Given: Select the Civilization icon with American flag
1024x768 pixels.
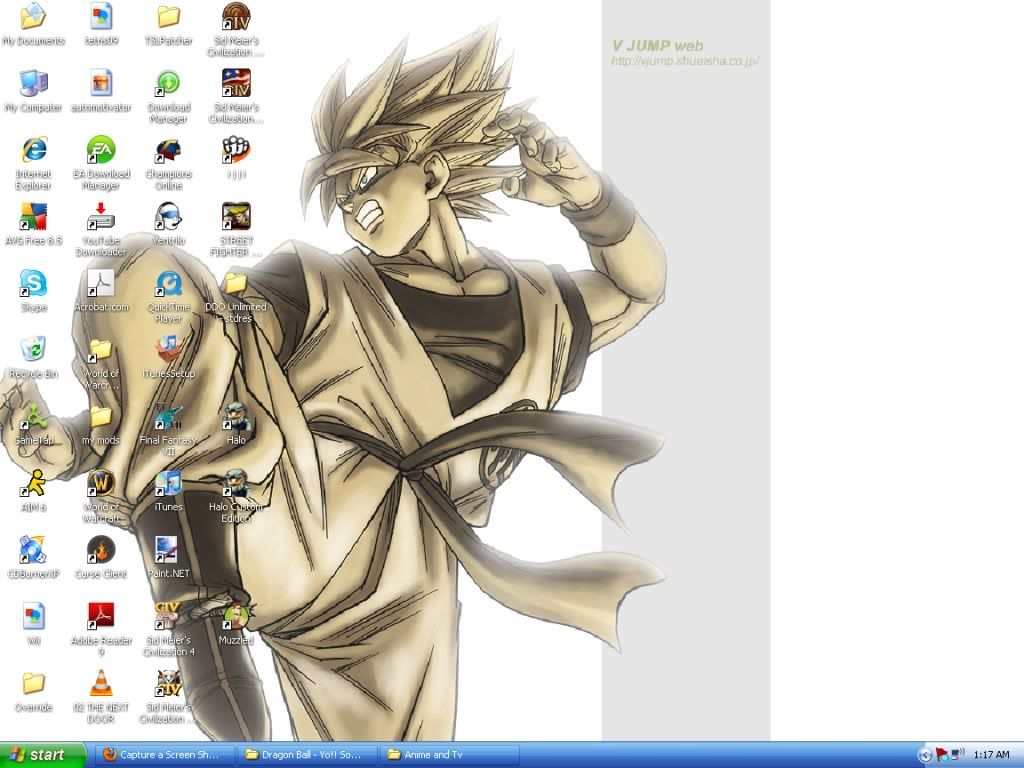Looking at the screenshot, I should [x=236, y=83].
